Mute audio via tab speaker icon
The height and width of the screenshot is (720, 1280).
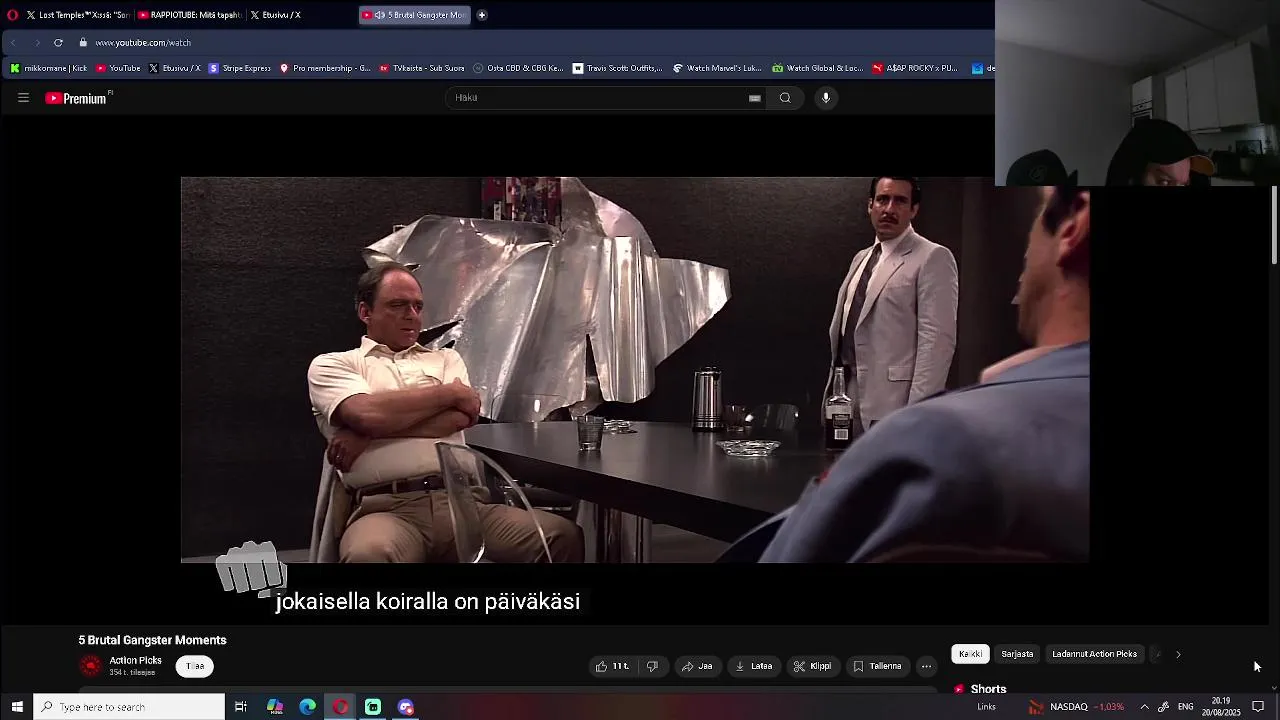pos(380,15)
